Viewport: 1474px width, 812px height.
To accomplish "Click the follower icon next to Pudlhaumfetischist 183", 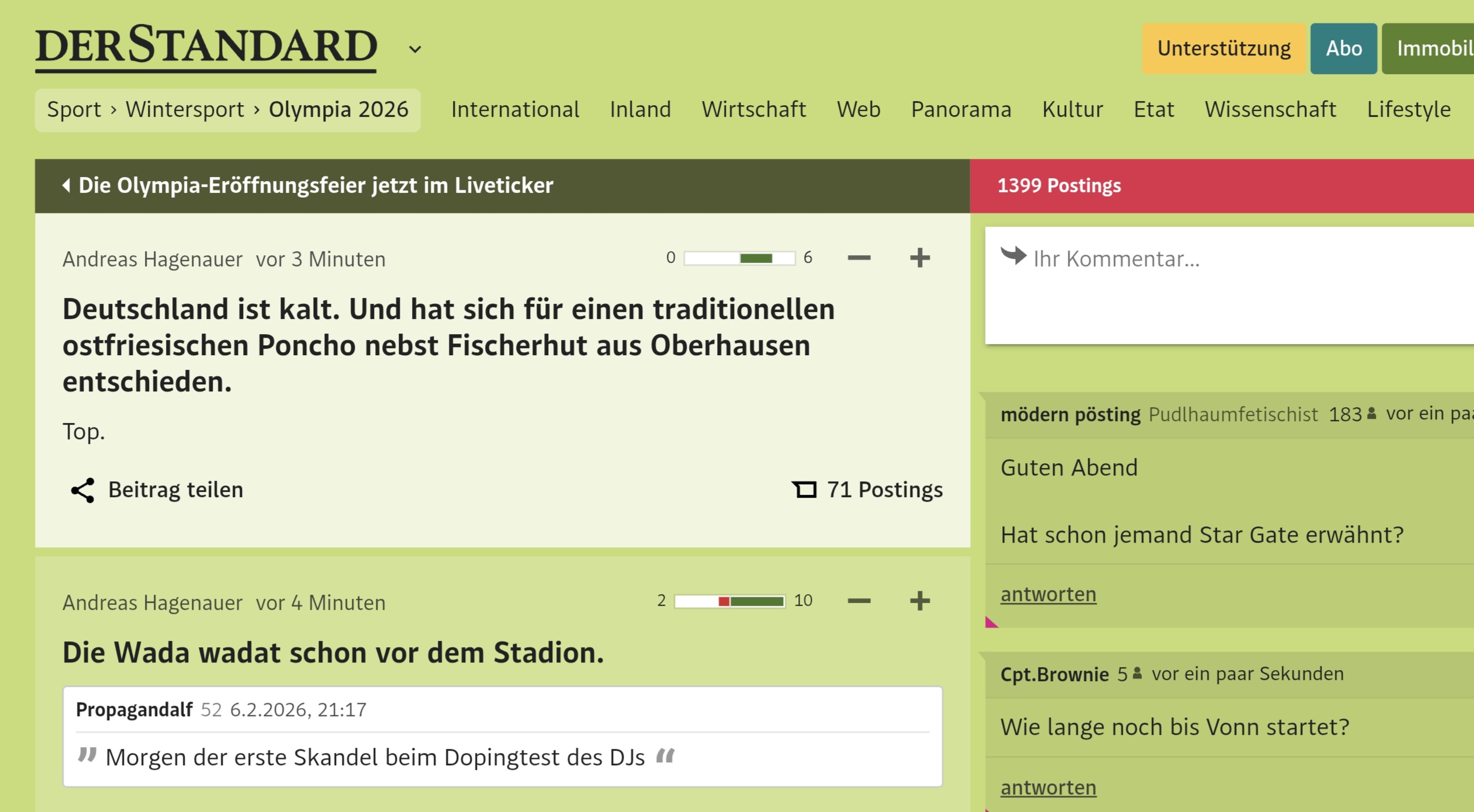I will pos(1372,414).
